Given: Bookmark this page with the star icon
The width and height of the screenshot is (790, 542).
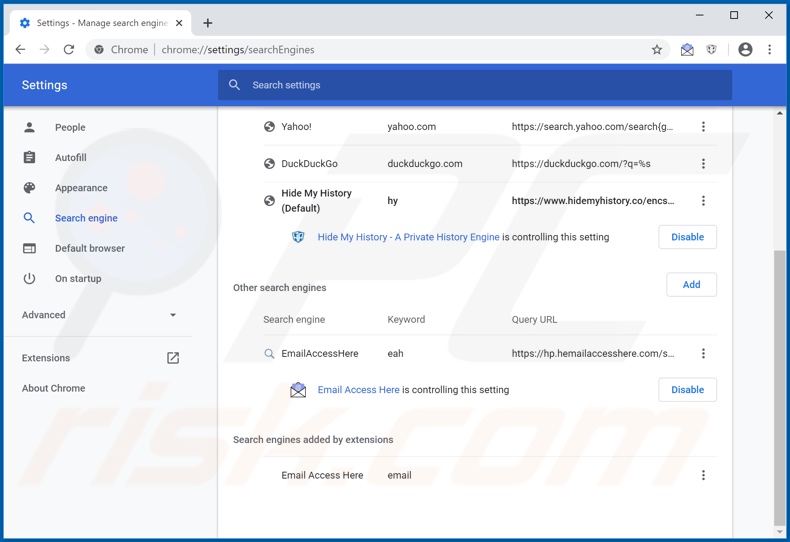Looking at the screenshot, I should pyautogui.click(x=657, y=49).
